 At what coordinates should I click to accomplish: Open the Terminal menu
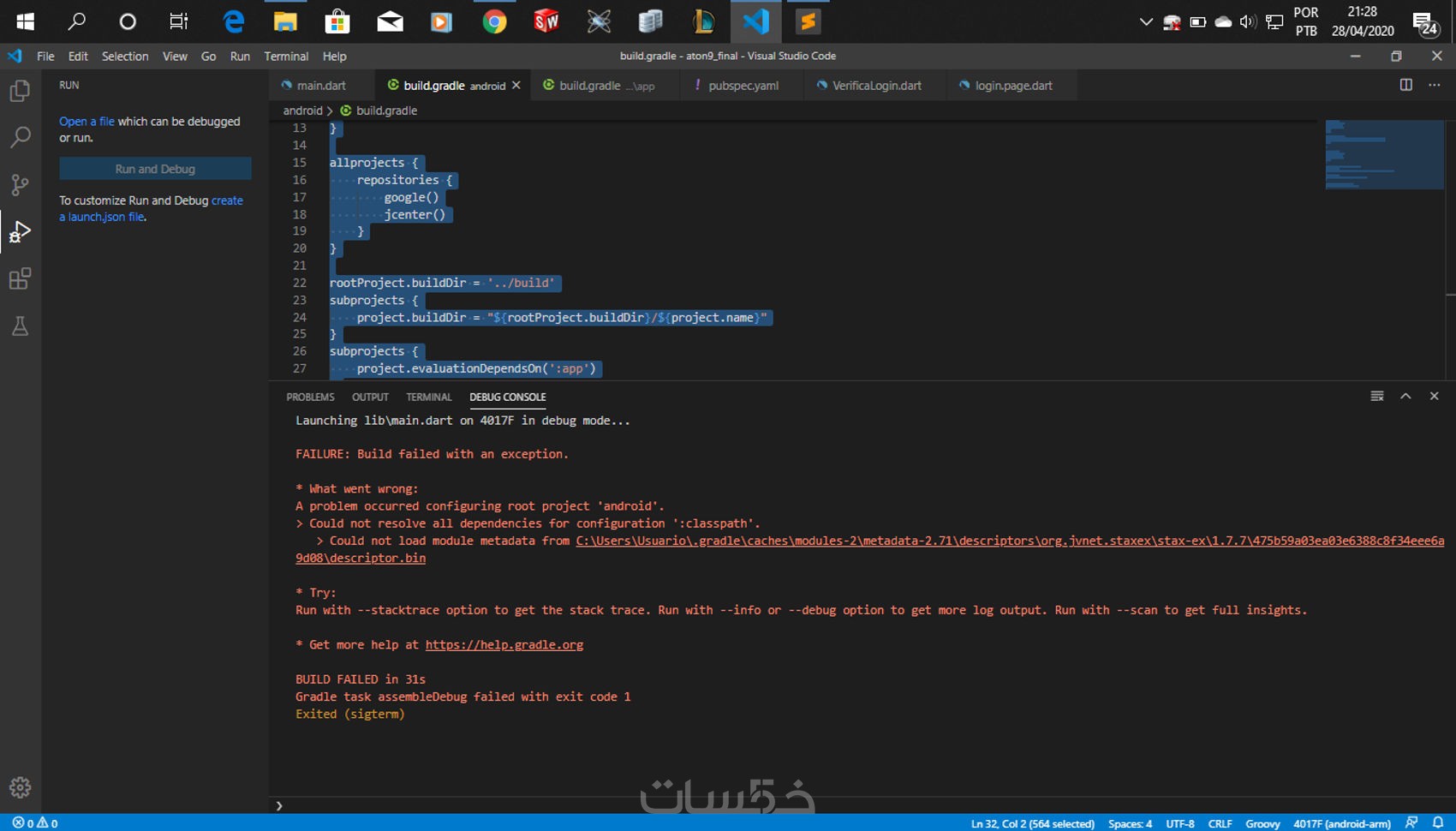point(285,57)
